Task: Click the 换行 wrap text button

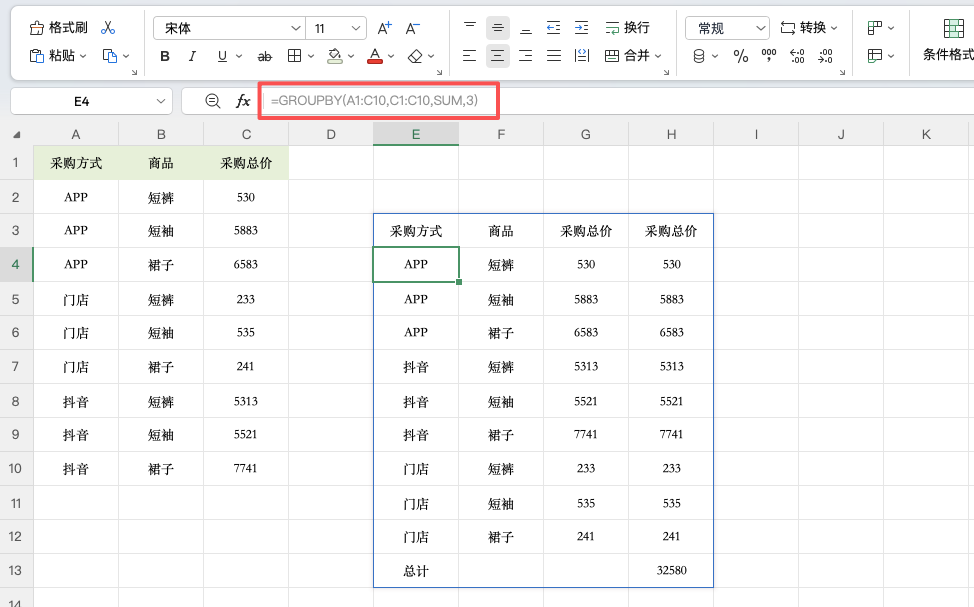Action: pos(627,27)
